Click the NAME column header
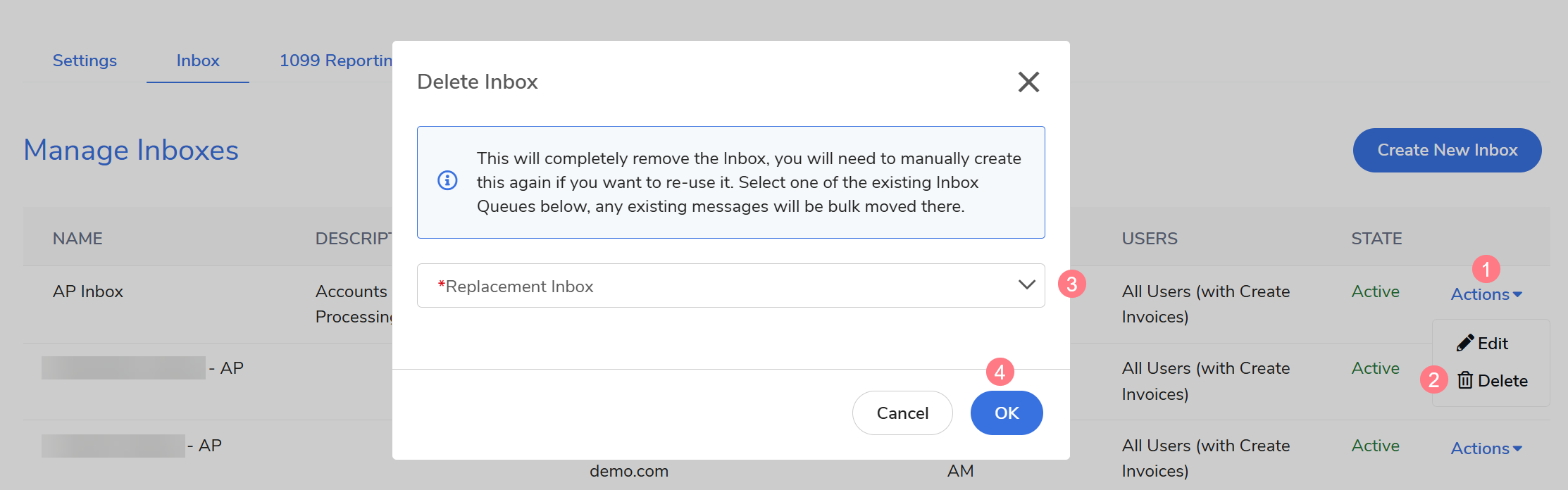Screen dimensions: 1568x490 pyautogui.click(x=77, y=239)
